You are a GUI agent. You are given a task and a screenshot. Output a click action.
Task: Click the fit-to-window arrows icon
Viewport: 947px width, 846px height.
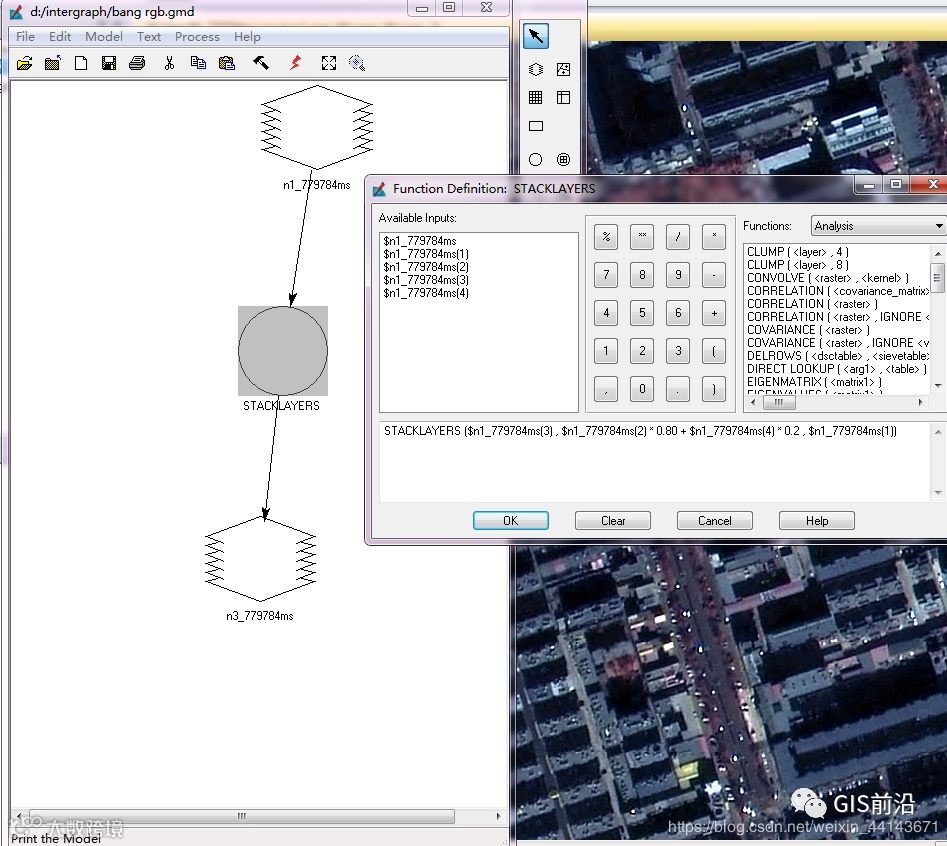pyautogui.click(x=329, y=63)
